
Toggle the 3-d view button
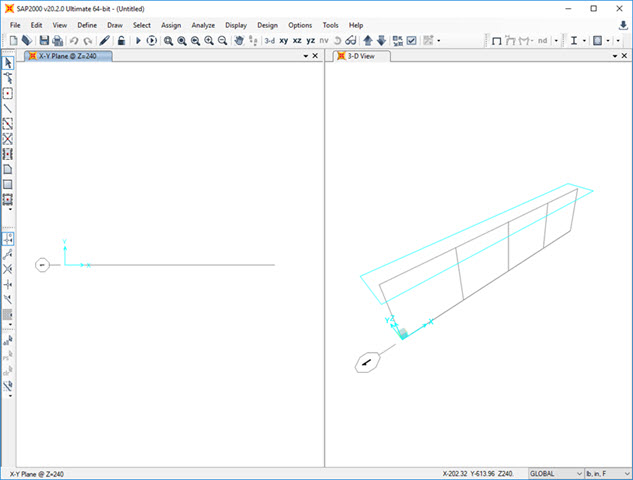click(269, 41)
